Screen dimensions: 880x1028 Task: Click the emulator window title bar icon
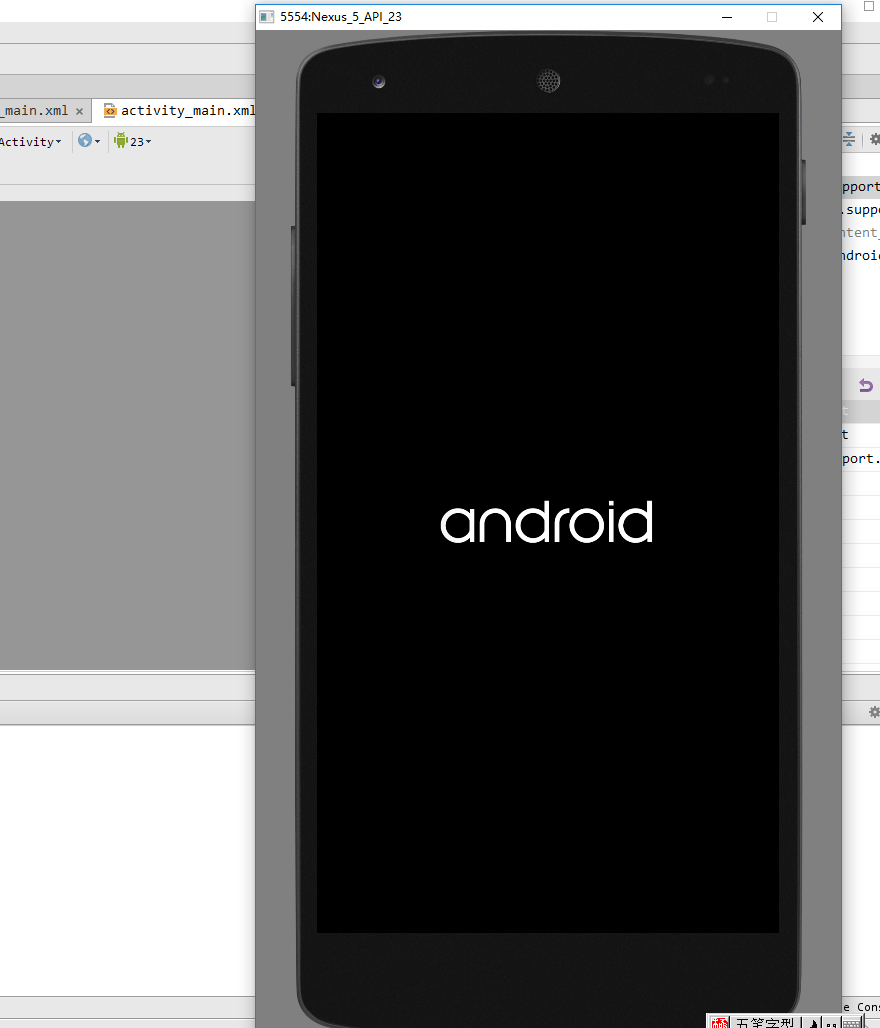(x=266, y=17)
